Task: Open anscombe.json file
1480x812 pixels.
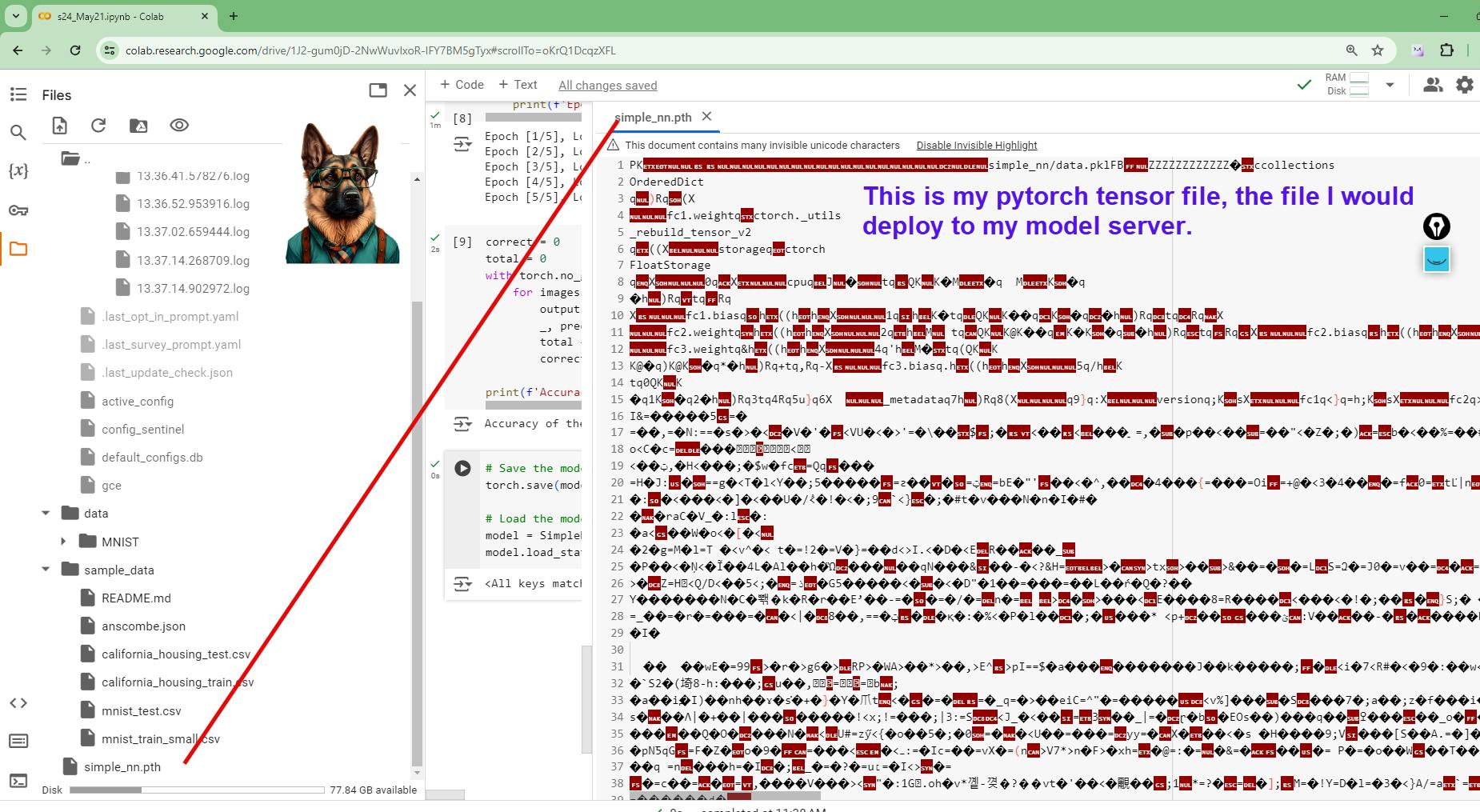Action: (x=143, y=626)
